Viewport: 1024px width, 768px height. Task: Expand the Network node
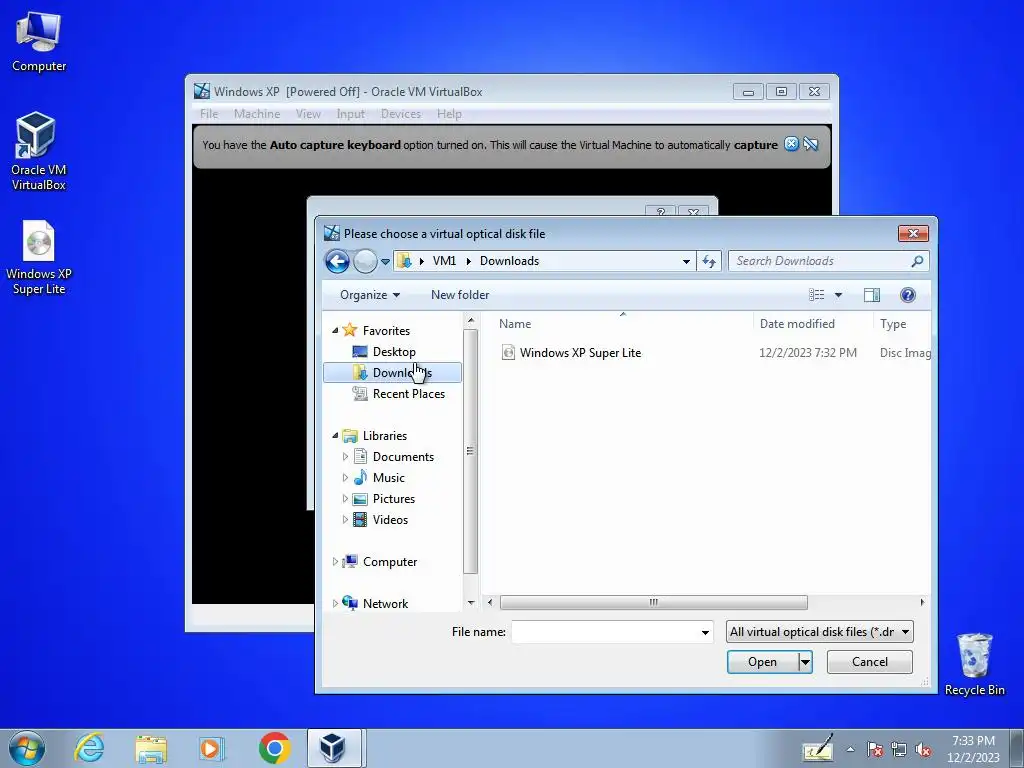pyautogui.click(x=335, y=603)
